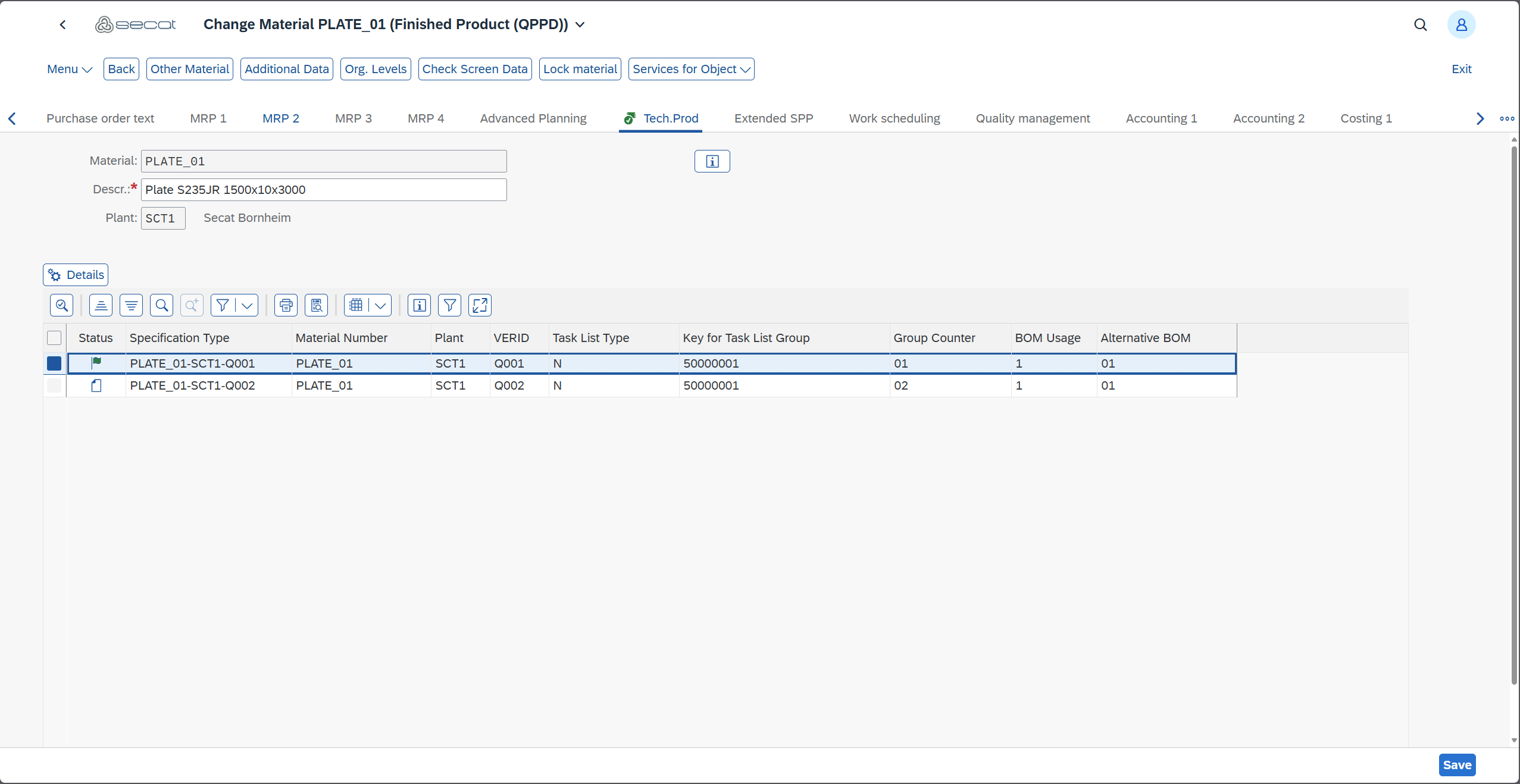Click the sort ascending toolbar icon

click(101, 306)
